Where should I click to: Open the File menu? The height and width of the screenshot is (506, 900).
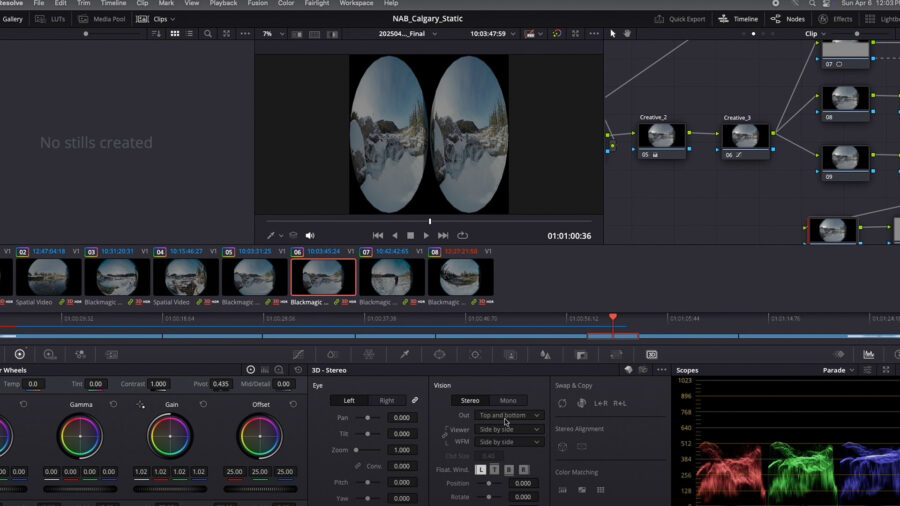tap(38, 3)
